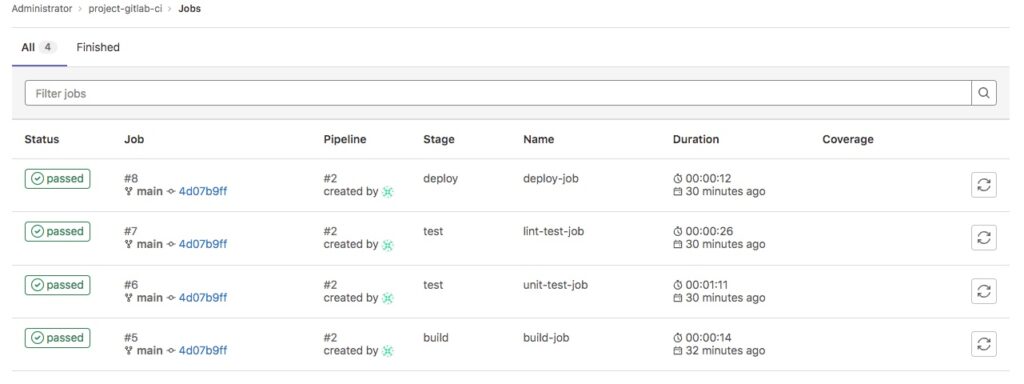
Task: Open job #7 link
Action: (x=131, y=231)
